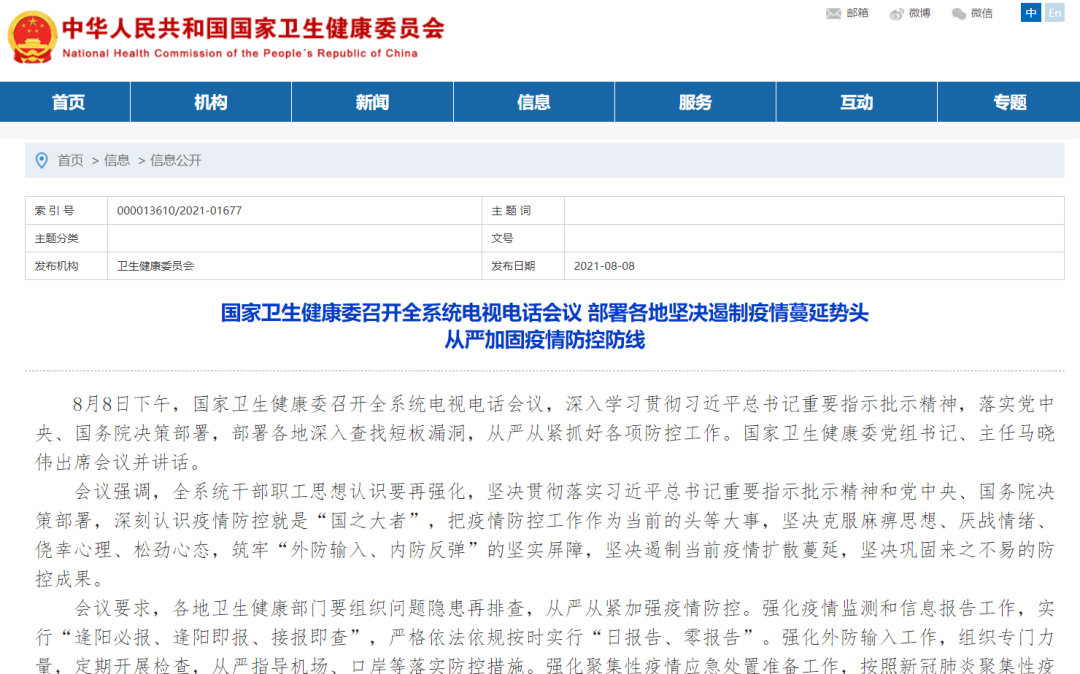Click the 邮箱 text link
The width and height of the screenshot is (1080, 674).
tap(858, 13)
